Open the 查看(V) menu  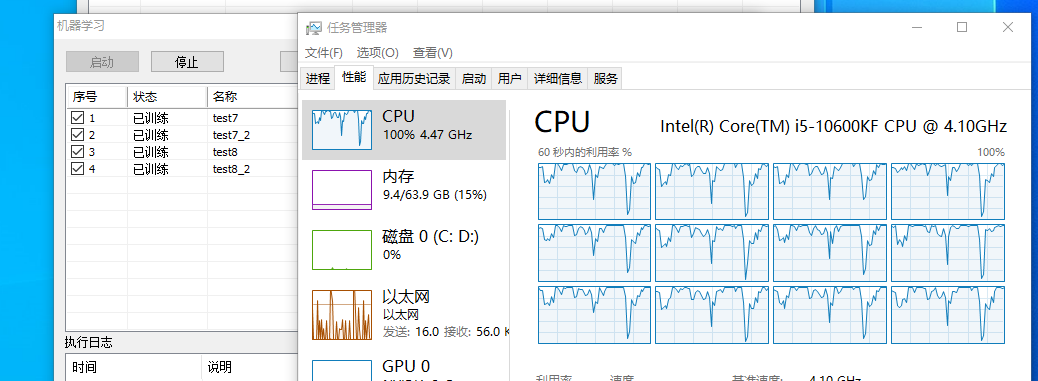click(433, 52)
